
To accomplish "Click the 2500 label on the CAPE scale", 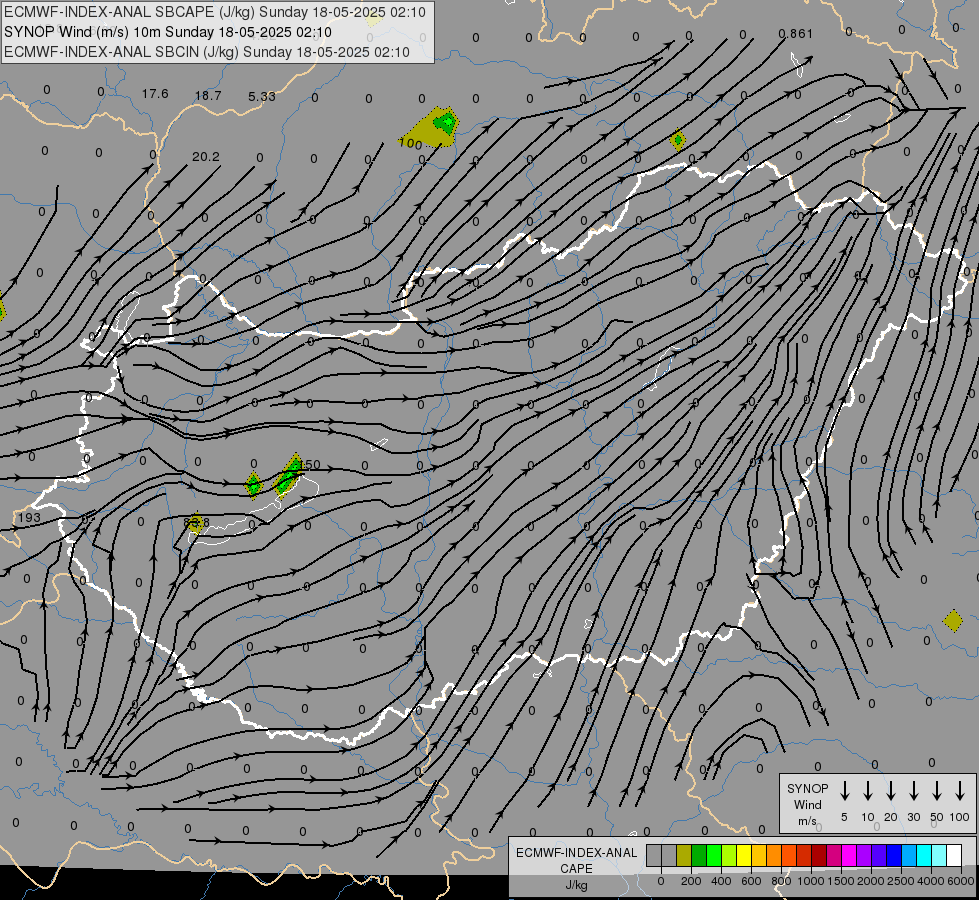I will (x=901, y=881).
